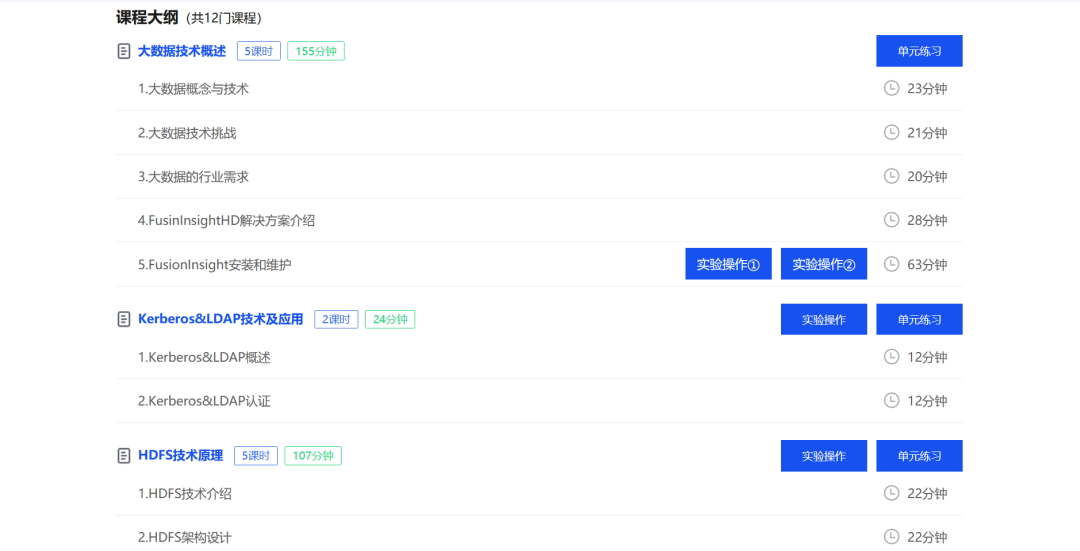Click the clock icon next to 23分钟
The image size is (1080, 551).
(x=891, y=88)
